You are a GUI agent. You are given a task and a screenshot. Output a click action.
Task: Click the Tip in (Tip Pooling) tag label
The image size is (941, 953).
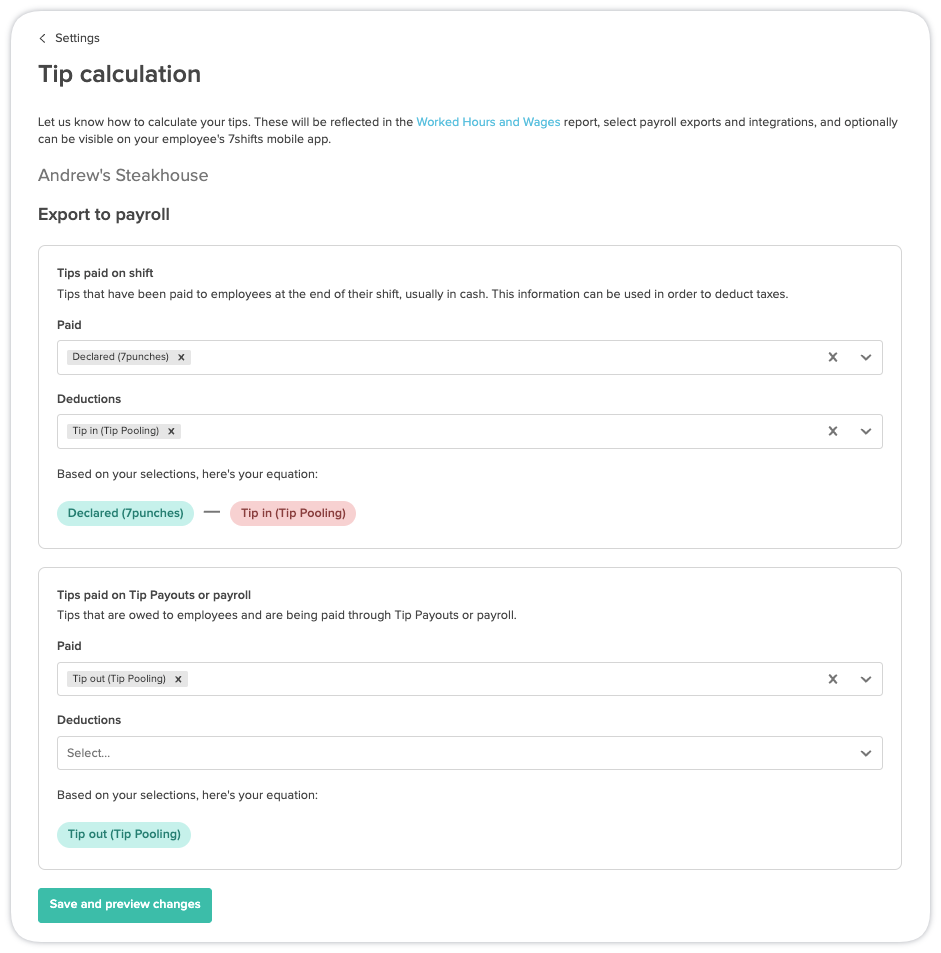pyautogui.click(x=115, y=431)
